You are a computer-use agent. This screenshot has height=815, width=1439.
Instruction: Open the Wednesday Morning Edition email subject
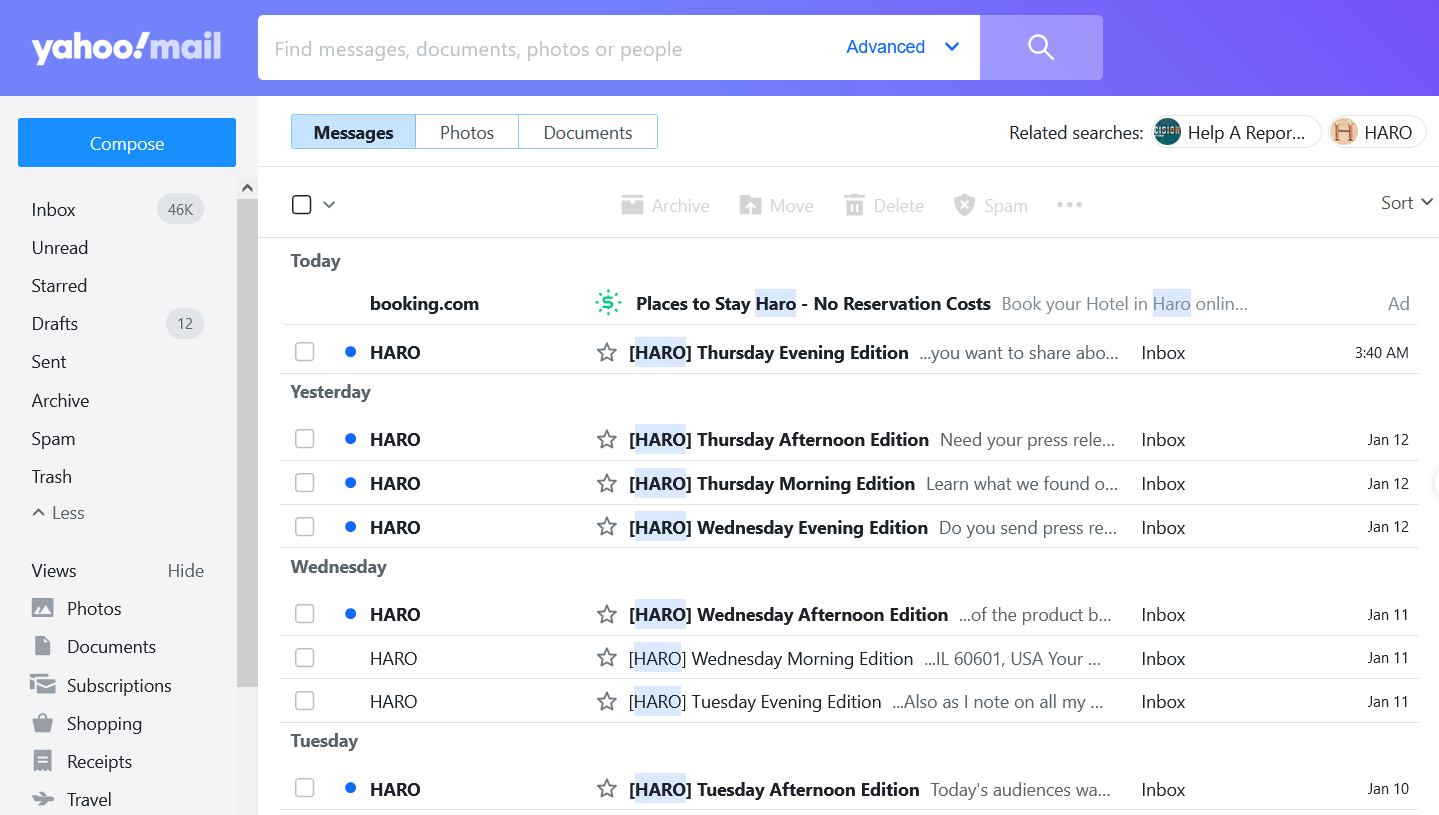[771, 658]
